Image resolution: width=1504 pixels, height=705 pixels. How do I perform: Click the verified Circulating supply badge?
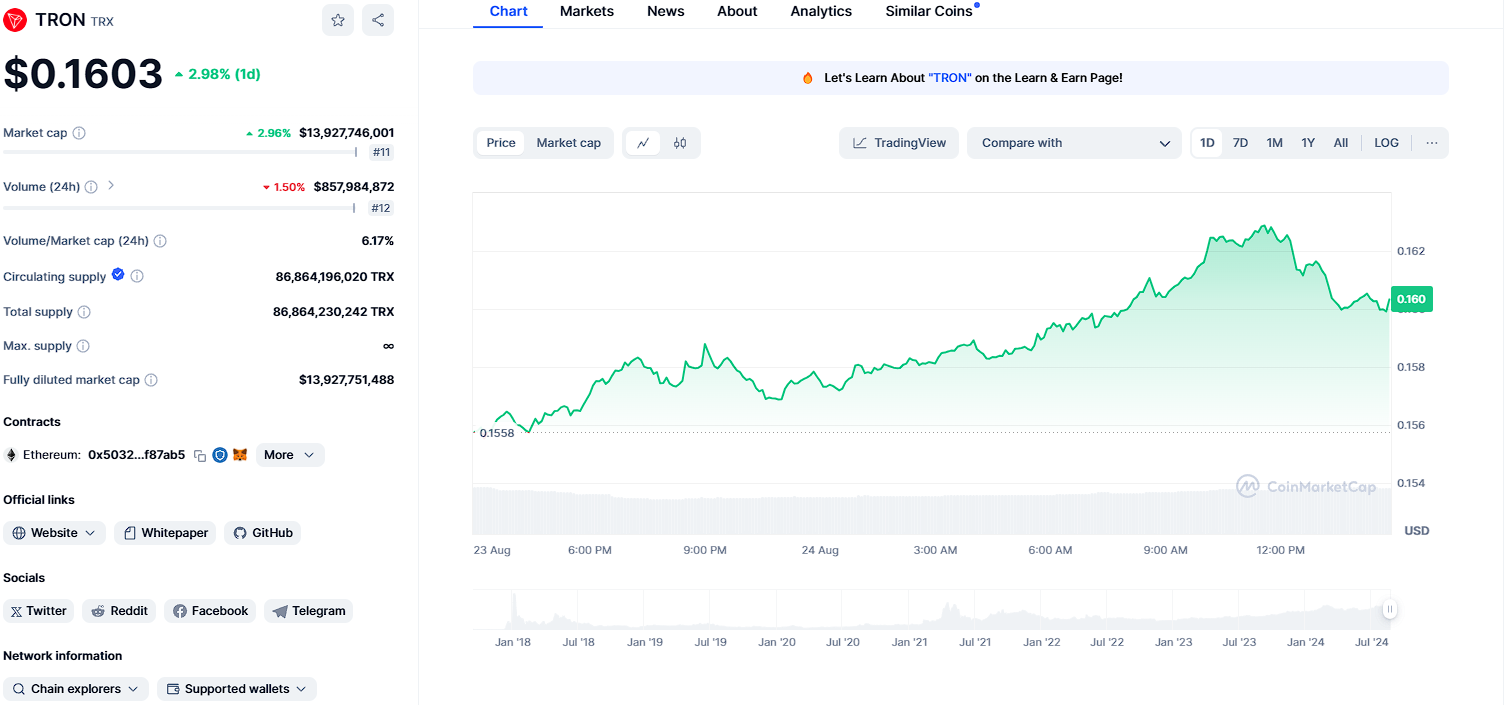[118, 274]
